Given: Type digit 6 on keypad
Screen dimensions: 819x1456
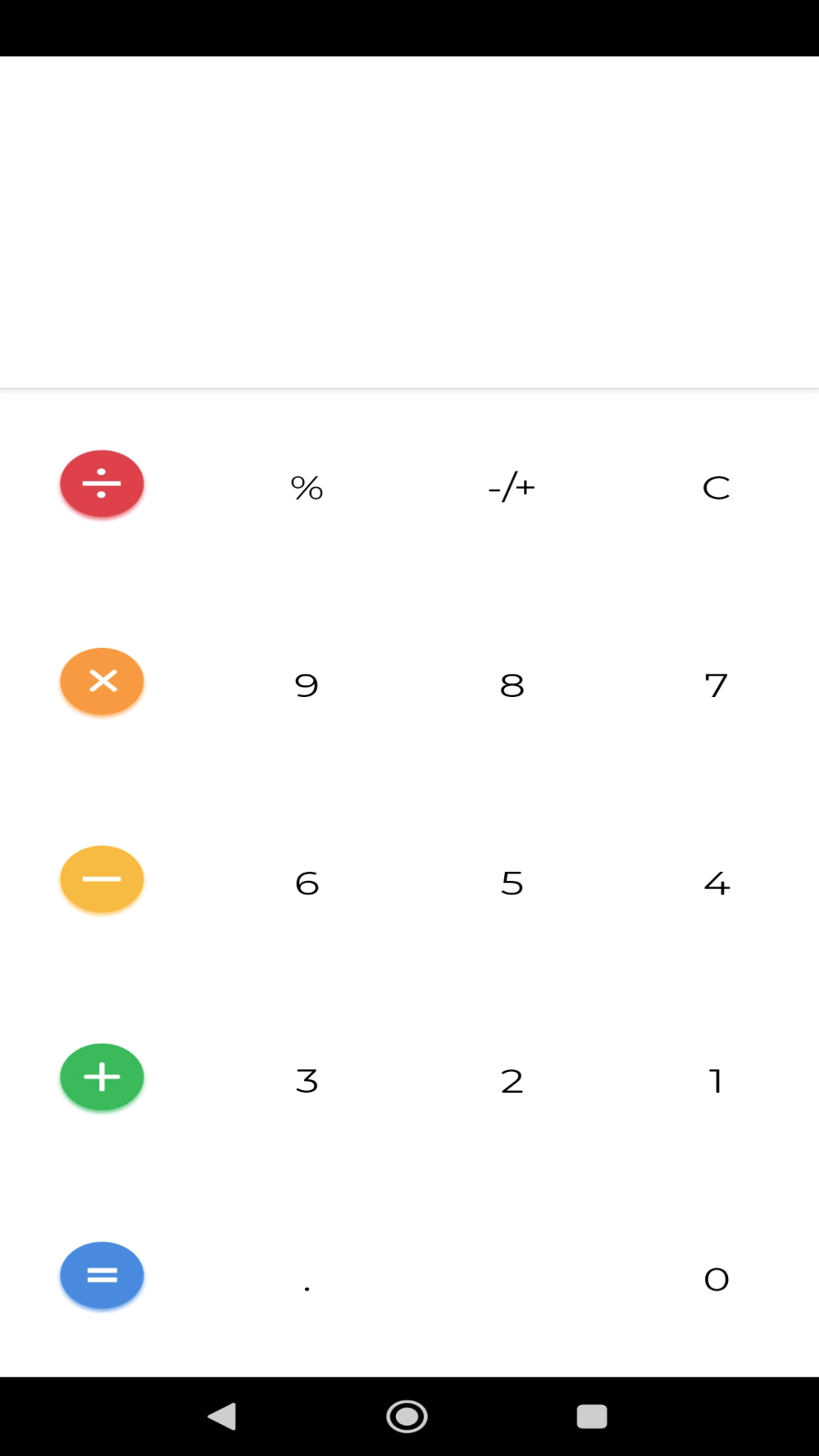Looking at the screenshot, I should coord(307,883).
